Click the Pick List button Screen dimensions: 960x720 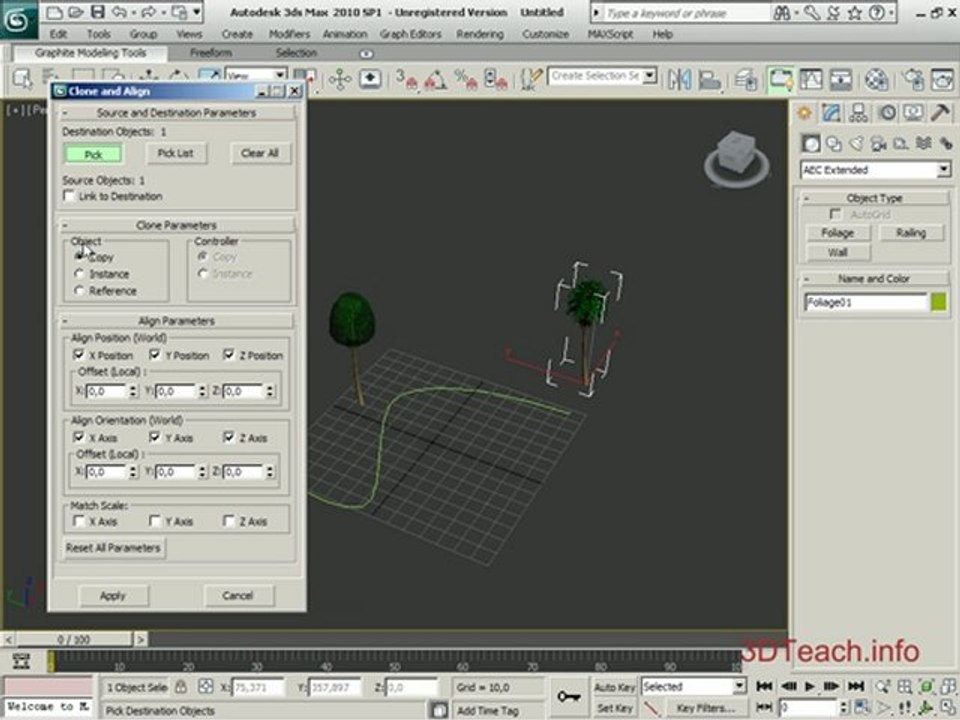click(x=176, y=153)
